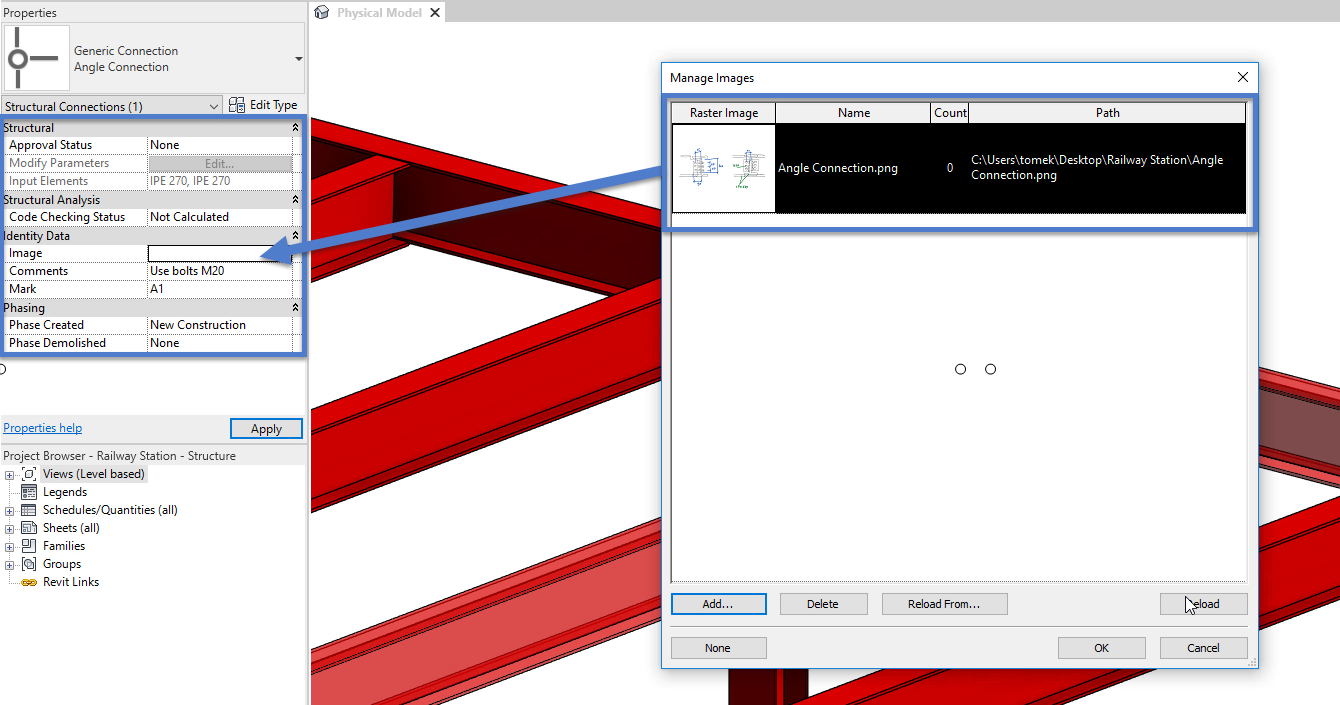Click the Groups icon in the browser
The image size is (1340, 705).
point(29,564)
